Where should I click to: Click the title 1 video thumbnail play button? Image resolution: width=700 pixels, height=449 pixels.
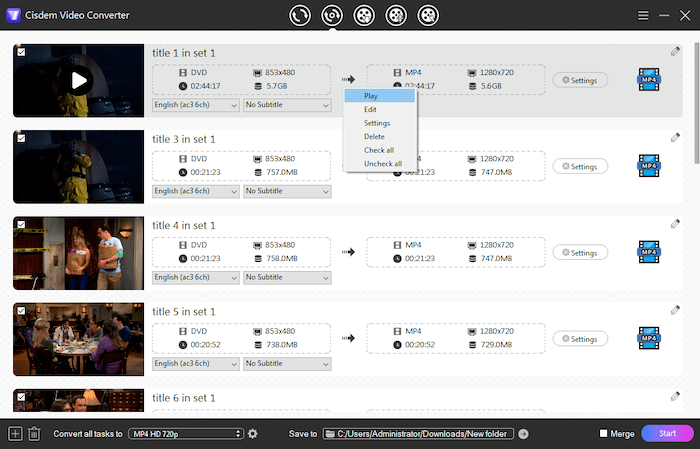79,80
